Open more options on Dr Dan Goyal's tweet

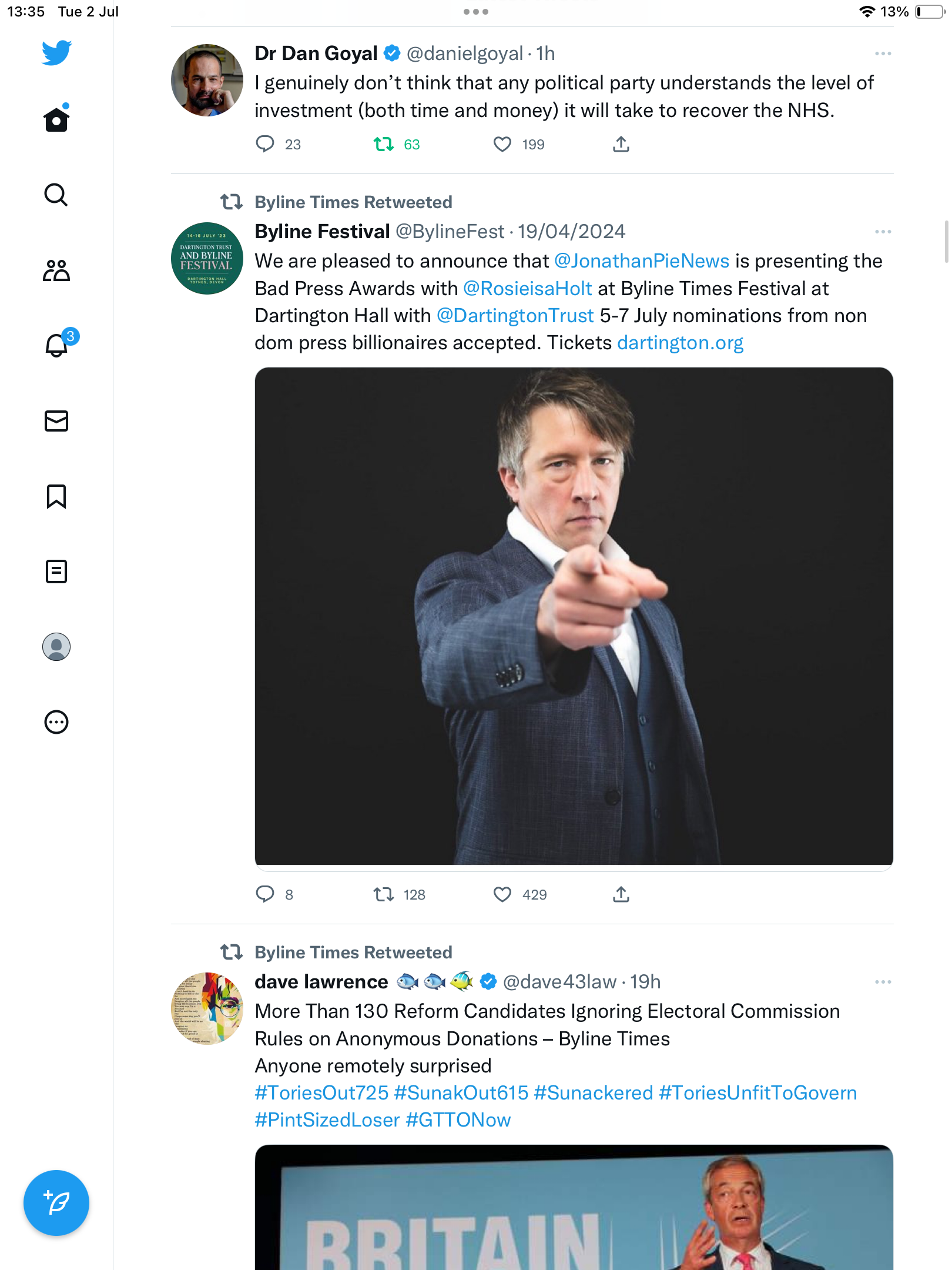[x=883, y=54]
